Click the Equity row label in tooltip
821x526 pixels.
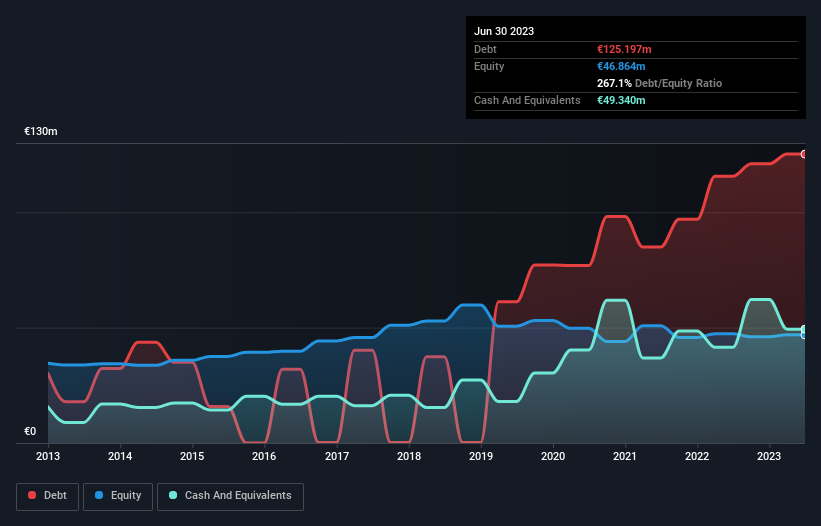[489, 66]
